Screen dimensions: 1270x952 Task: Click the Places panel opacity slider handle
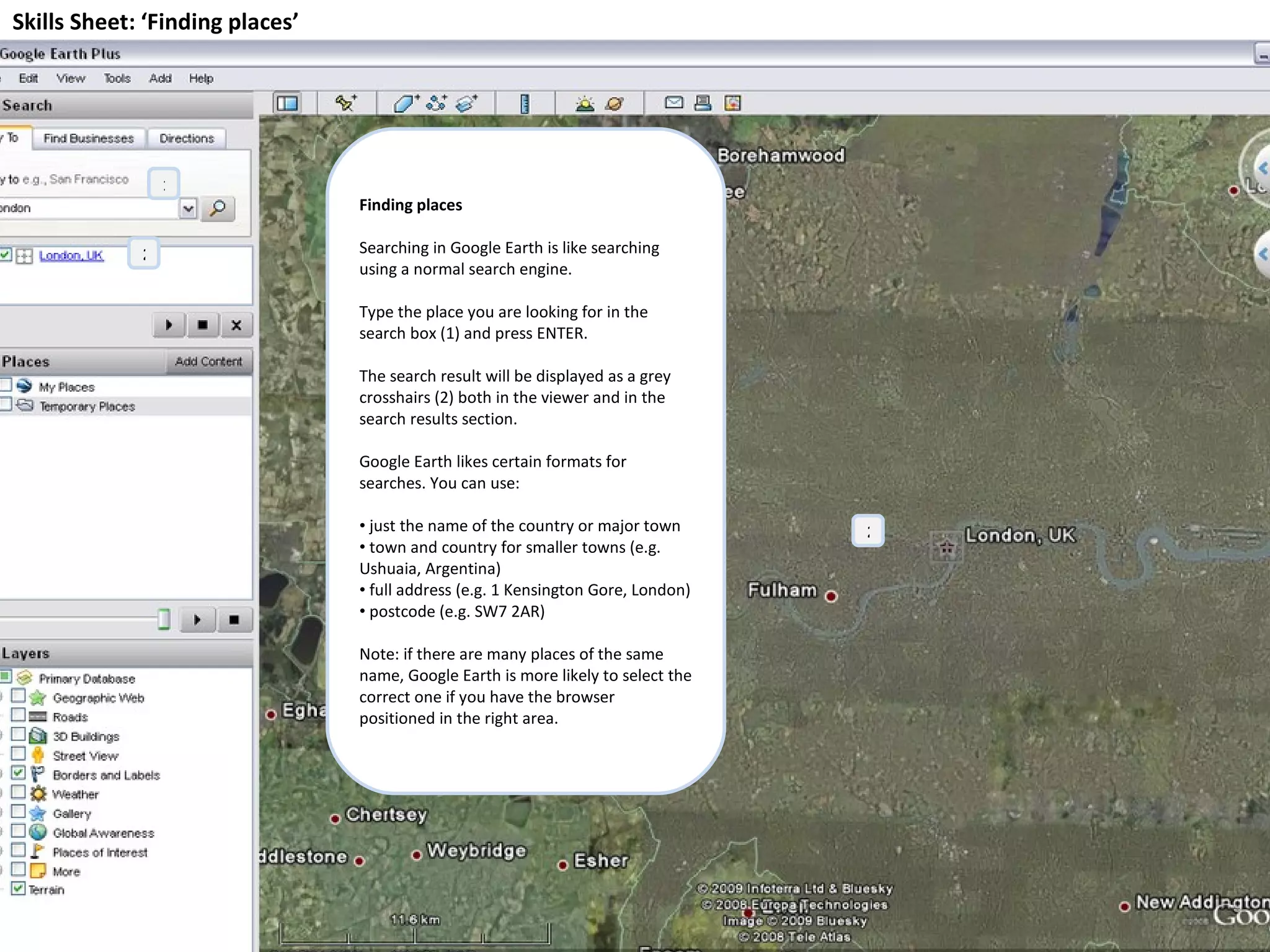[x=164, y=619]
